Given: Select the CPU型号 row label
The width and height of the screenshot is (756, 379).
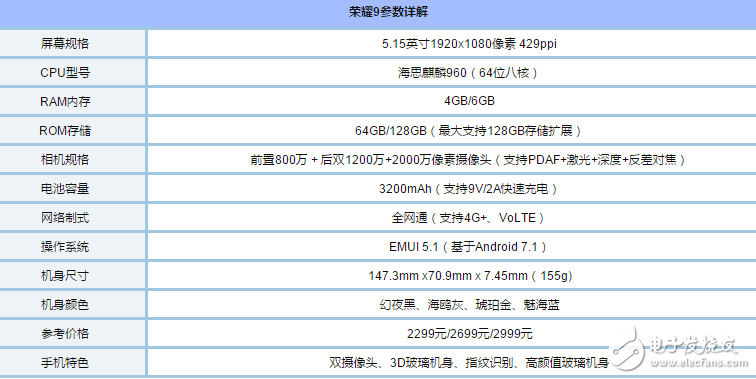Looking at the screenshot, I should (x=65, y=72).
